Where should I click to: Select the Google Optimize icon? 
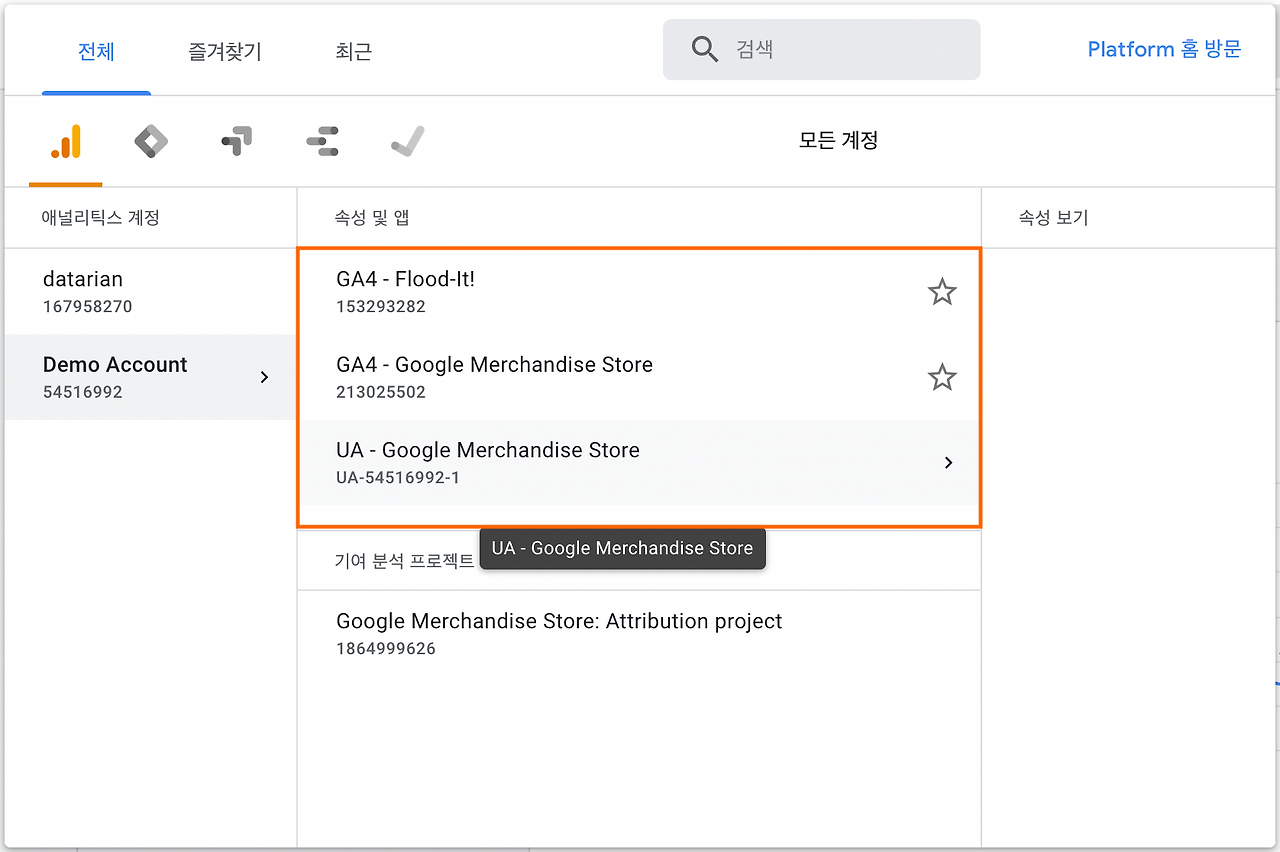click(237, 142)
